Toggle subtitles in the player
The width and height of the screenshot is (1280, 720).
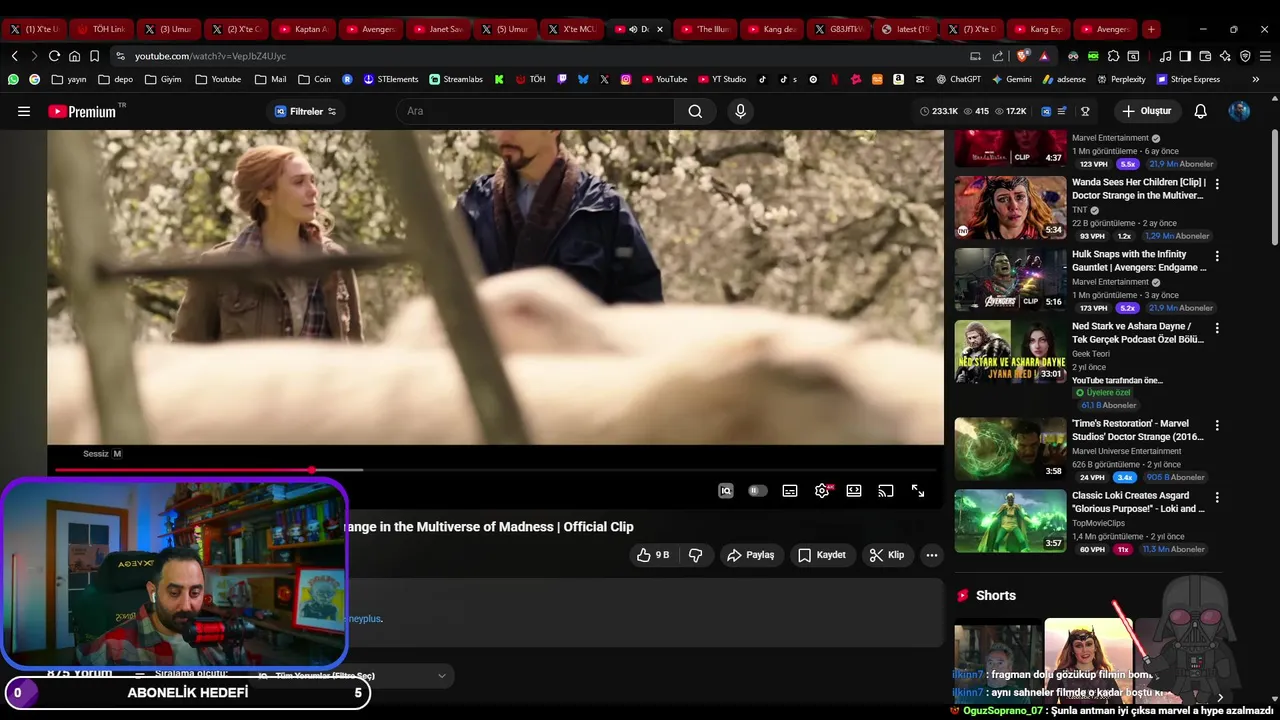(790, 491)
